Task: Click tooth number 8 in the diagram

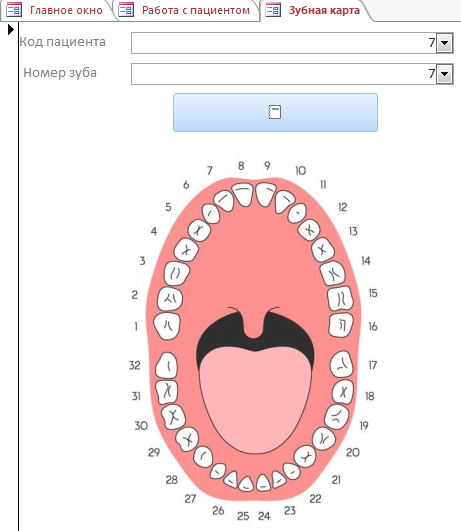Action: [244, 195]
